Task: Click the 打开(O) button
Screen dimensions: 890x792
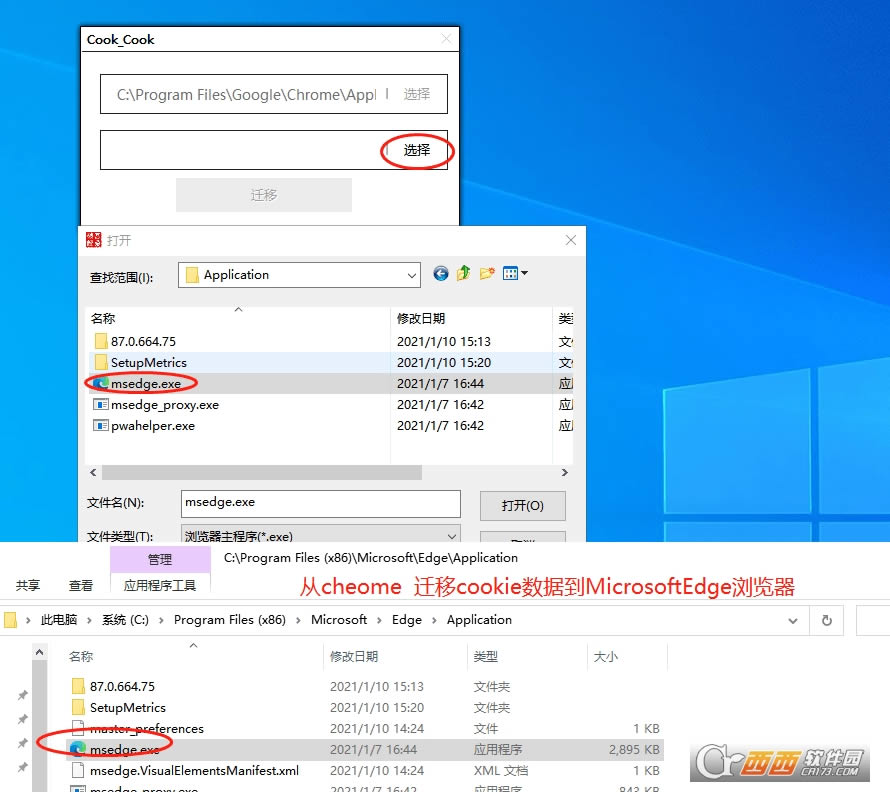Action: [x=522, y=505]
